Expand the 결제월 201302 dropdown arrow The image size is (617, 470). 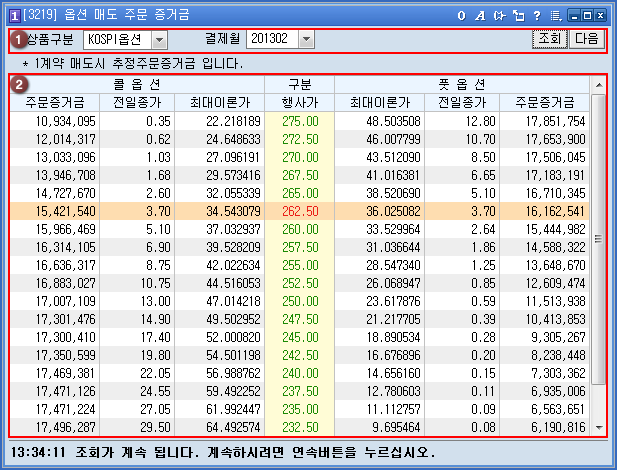(306, 39)
